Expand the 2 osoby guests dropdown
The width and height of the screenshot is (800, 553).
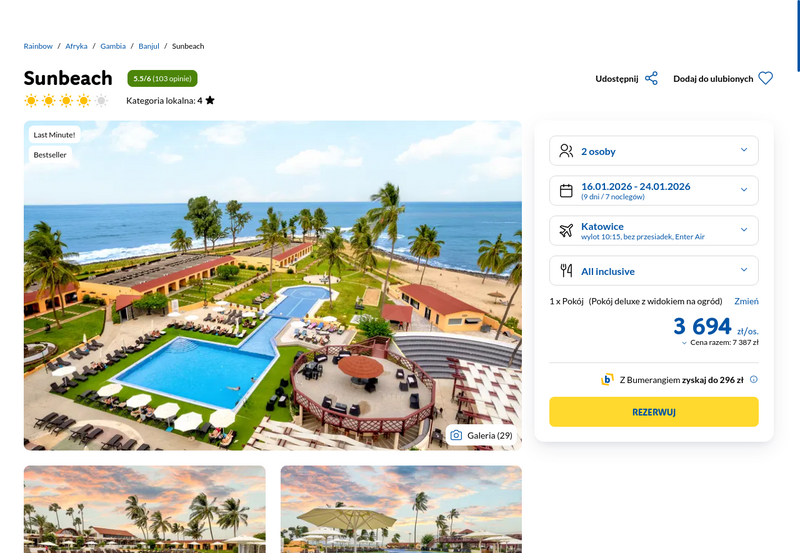pyautogui.click(x=654, y=151)
